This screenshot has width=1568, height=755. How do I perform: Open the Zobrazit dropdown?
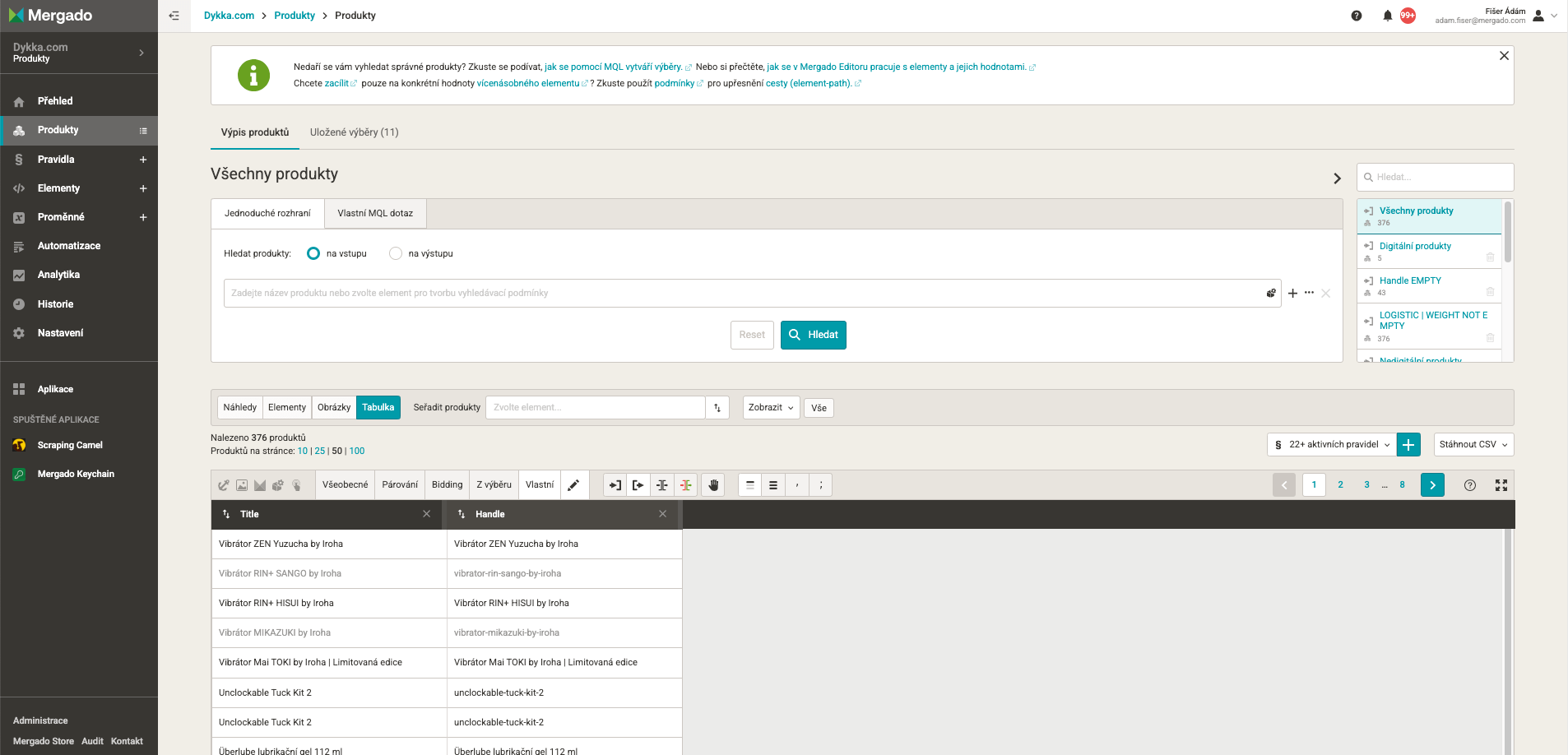pos(770,408)
